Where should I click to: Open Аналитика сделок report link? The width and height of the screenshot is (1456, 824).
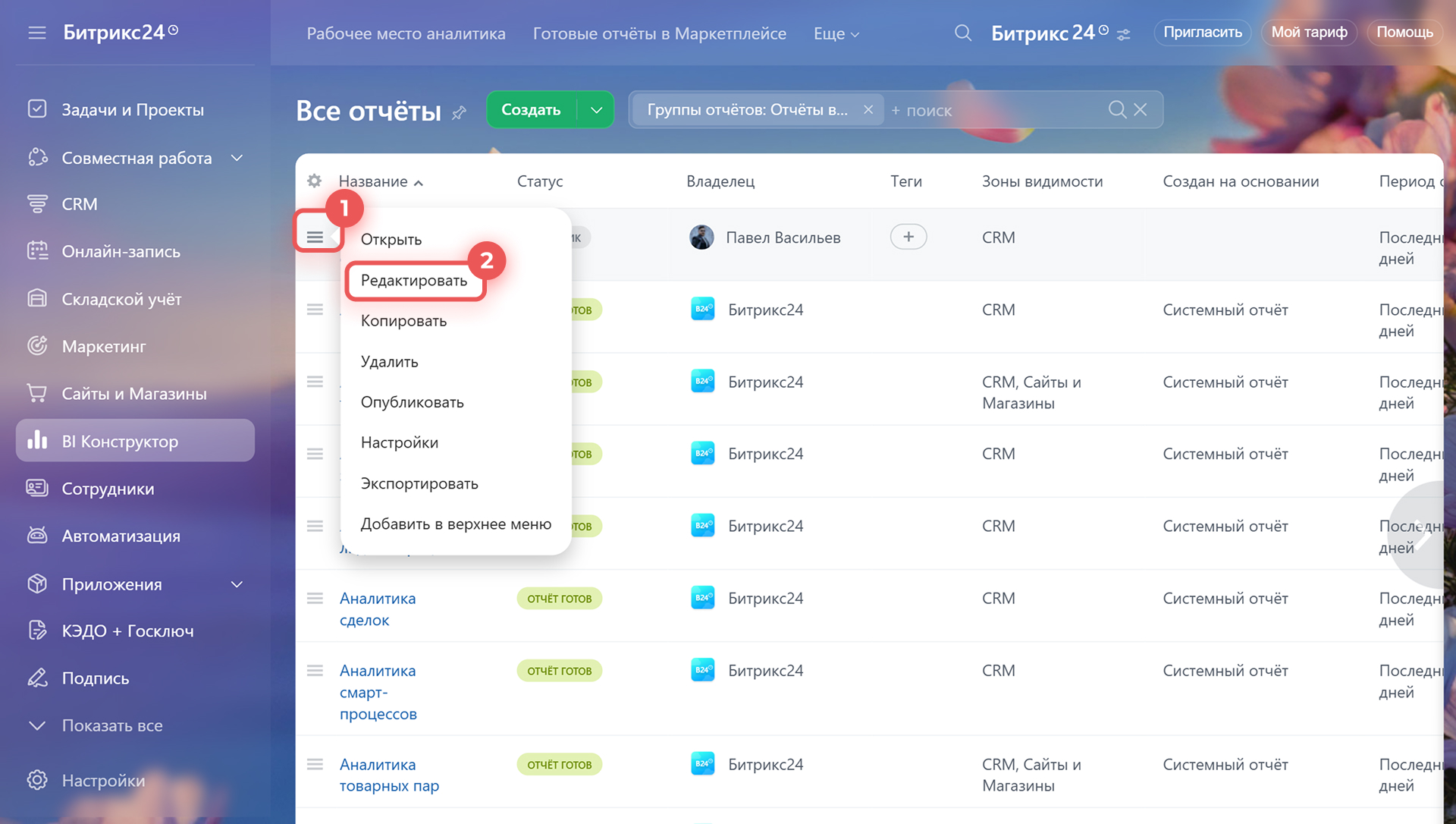tap(378, 609)
